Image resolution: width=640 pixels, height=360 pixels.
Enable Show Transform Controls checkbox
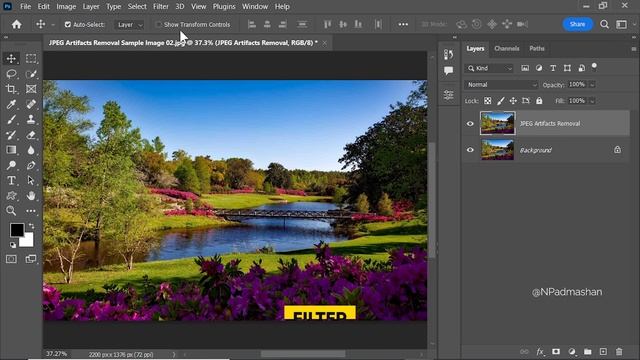point(158,24)
